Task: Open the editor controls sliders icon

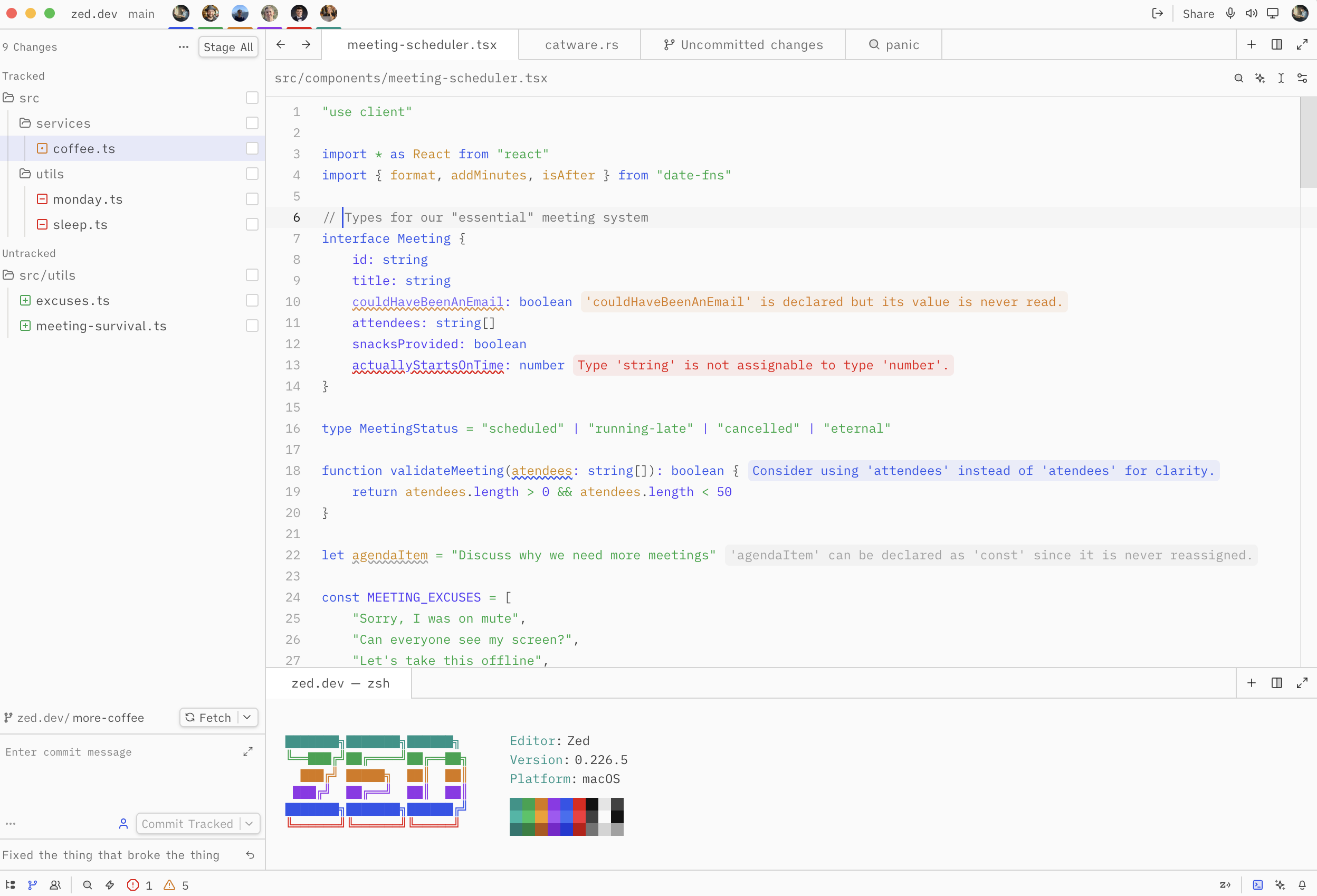Action: 1302,78
